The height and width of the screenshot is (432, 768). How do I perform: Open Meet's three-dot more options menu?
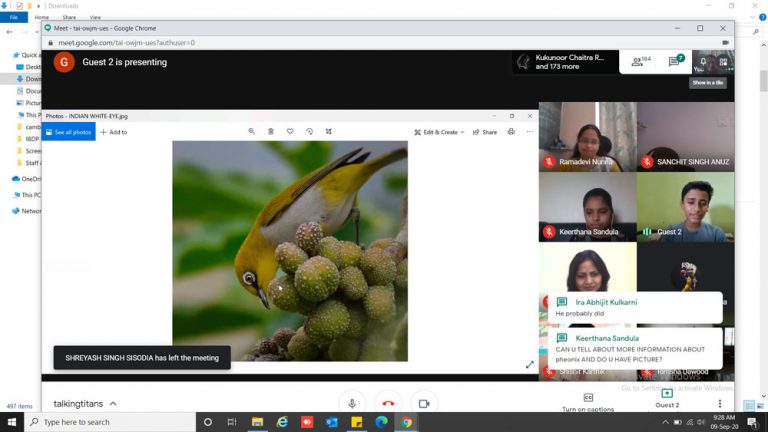[x=720, y=403]
